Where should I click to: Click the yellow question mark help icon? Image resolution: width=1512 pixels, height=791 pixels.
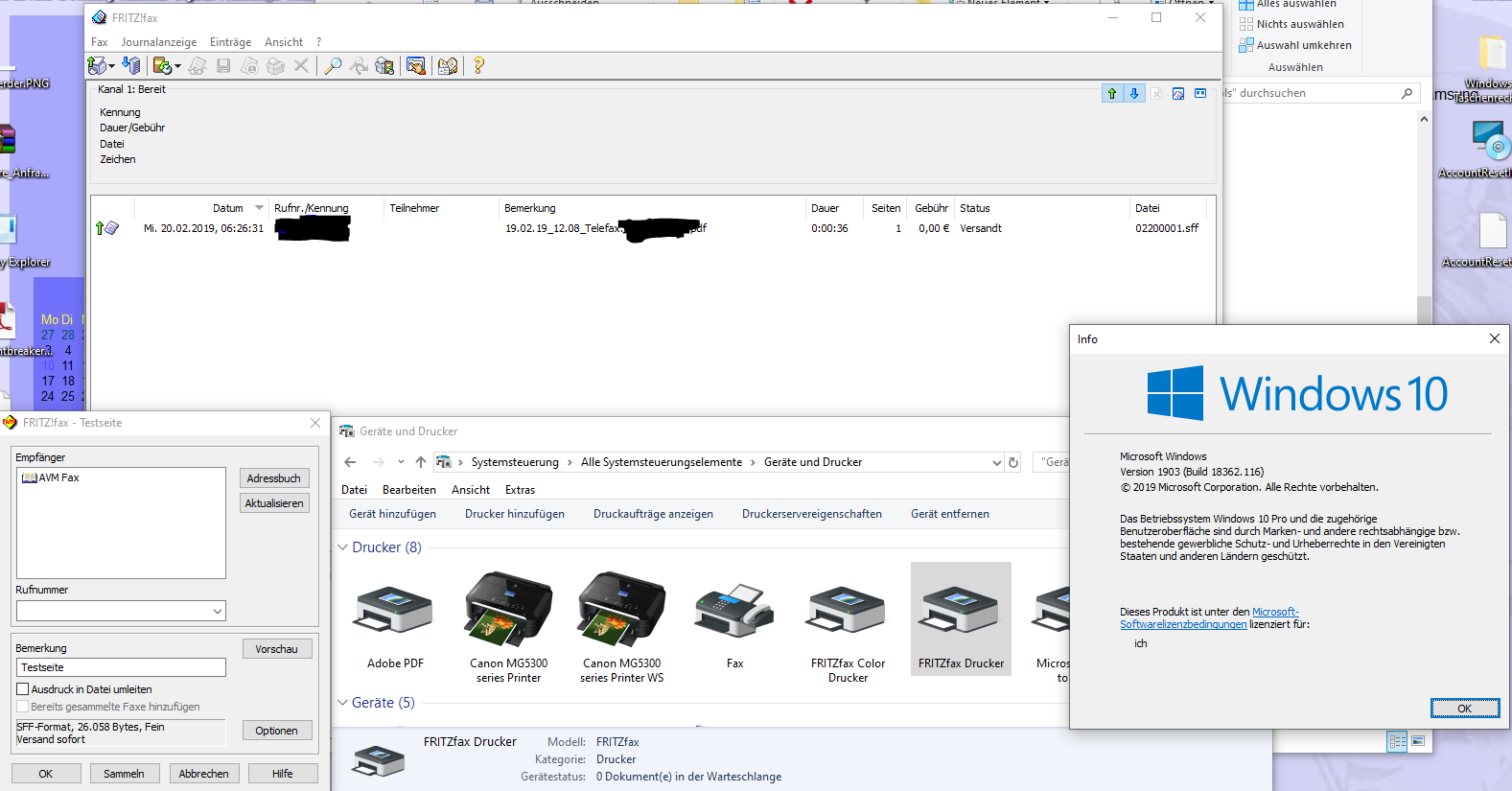click(478, 65)
